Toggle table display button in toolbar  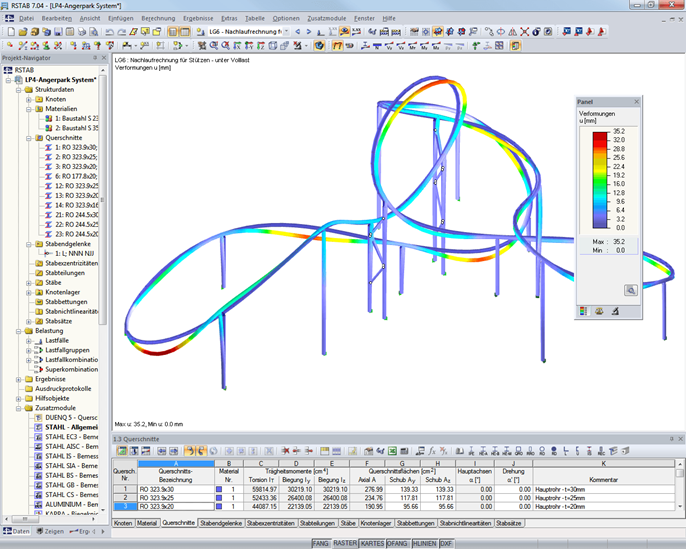(185, 31)
